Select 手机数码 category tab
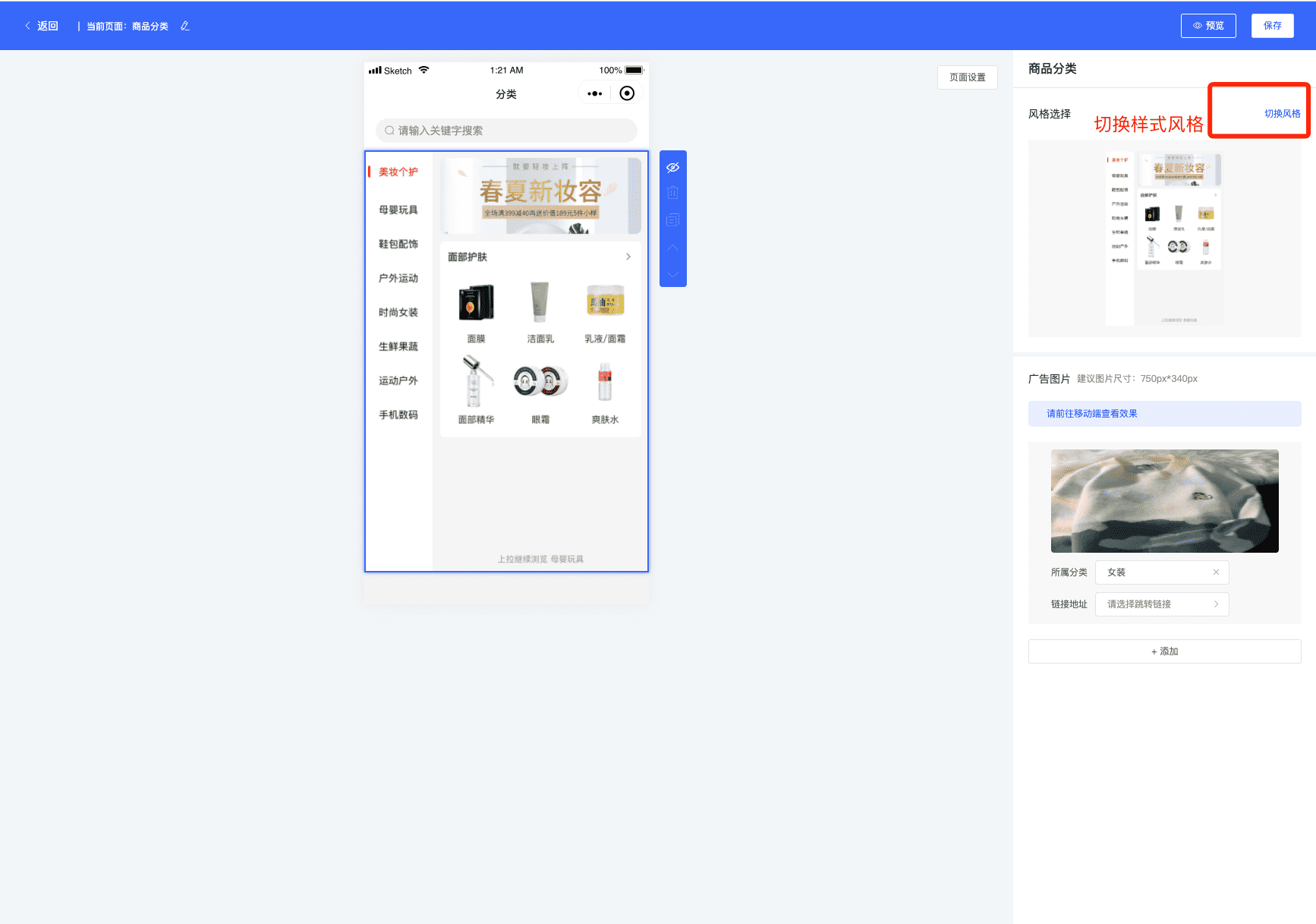Image resolution: width=1316 pixels, height=924 pixels. point(398,415)
